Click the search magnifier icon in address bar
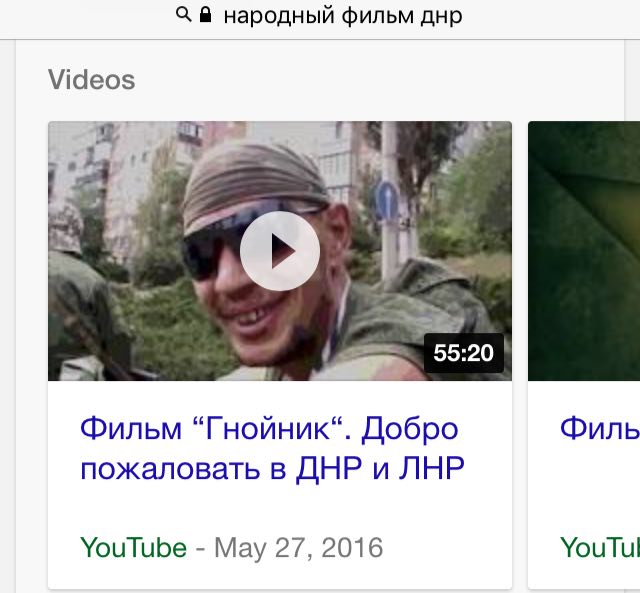 (183, 15)
